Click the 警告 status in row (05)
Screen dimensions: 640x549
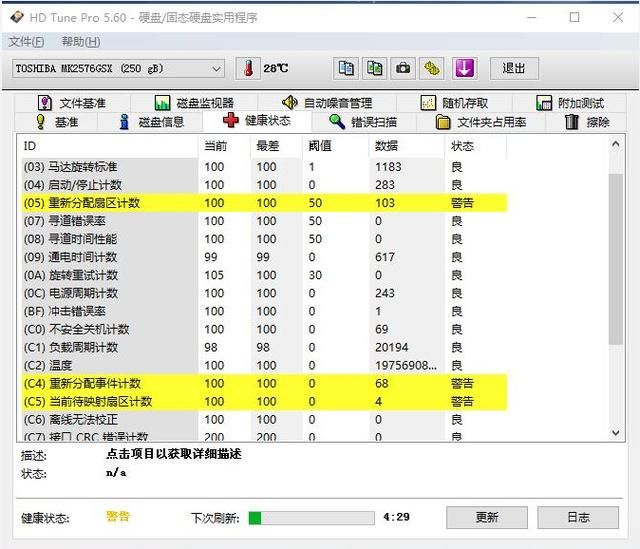462,203
